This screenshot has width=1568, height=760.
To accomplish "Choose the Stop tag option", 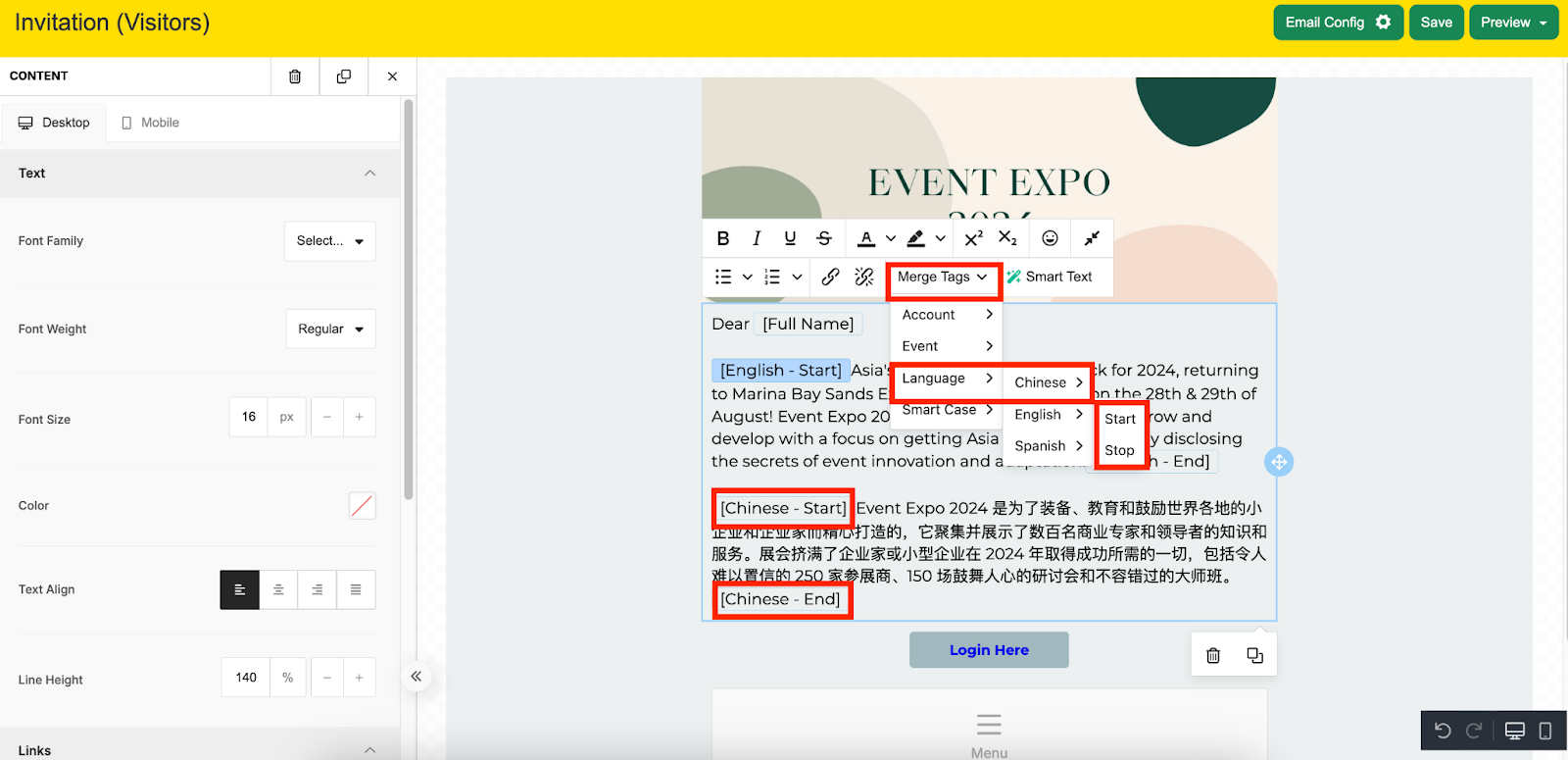I will pos(1120,451).
